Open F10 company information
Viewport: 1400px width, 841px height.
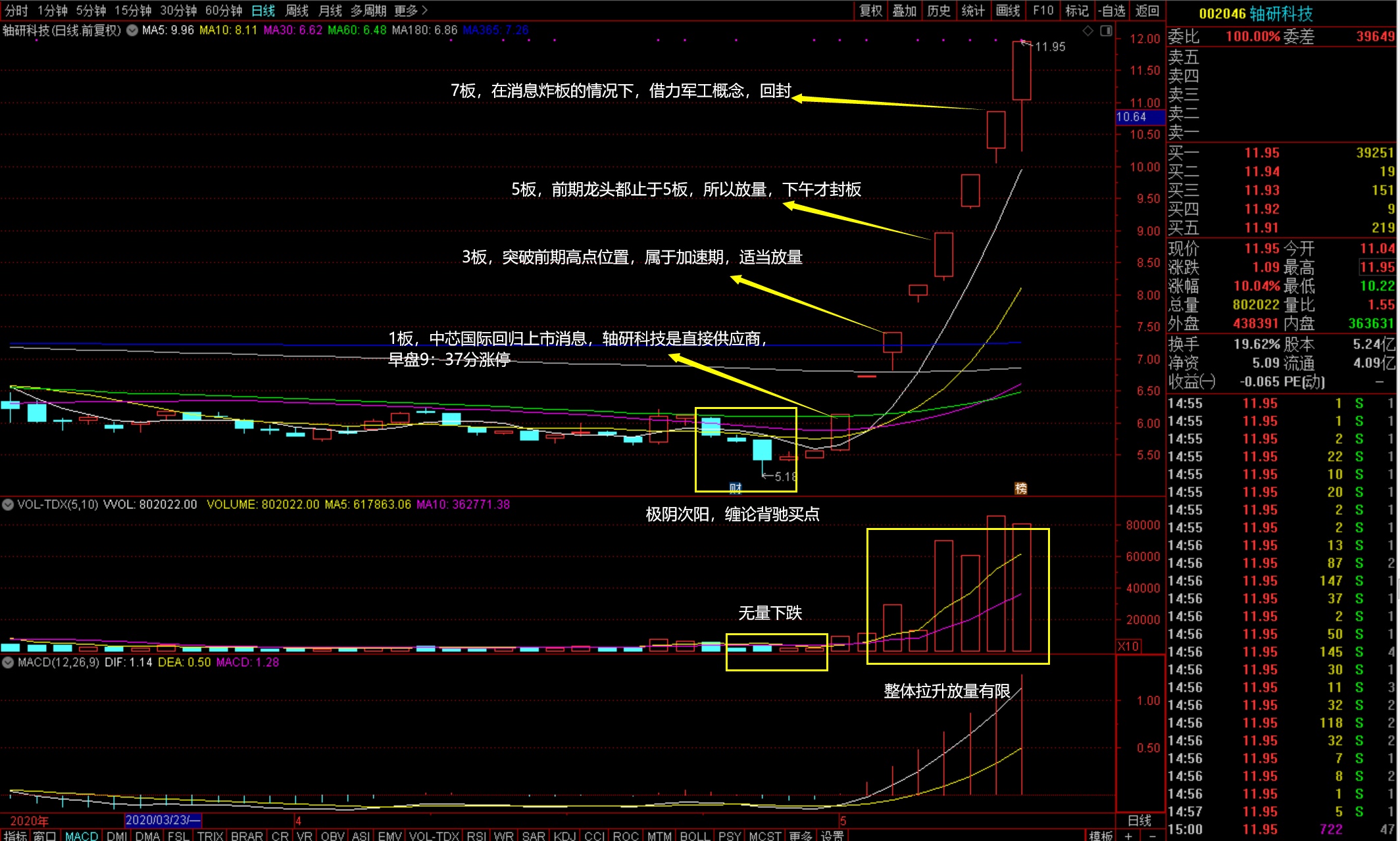tap(1043, 11)
